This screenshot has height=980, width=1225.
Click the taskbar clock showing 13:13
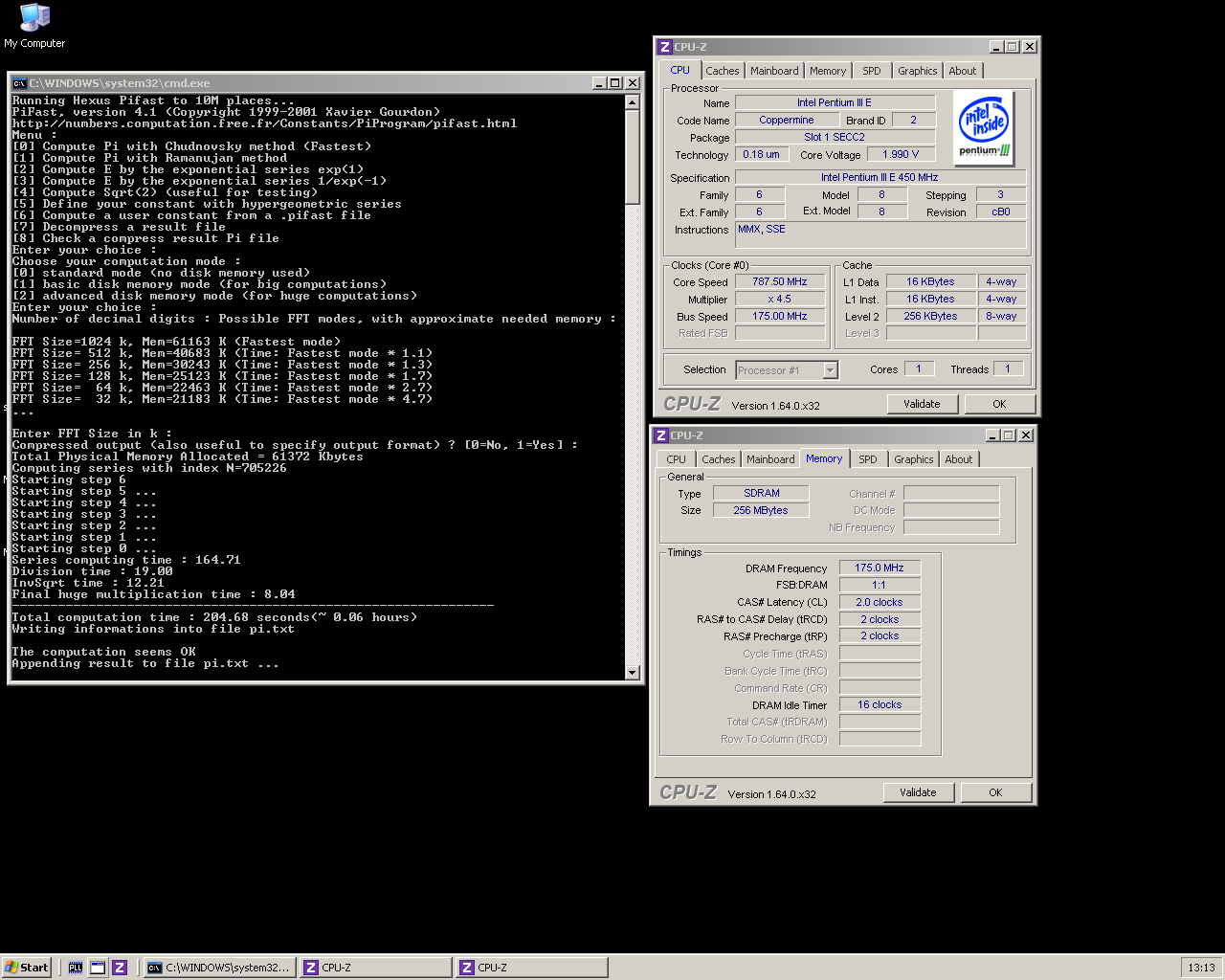coord(1201,968)
